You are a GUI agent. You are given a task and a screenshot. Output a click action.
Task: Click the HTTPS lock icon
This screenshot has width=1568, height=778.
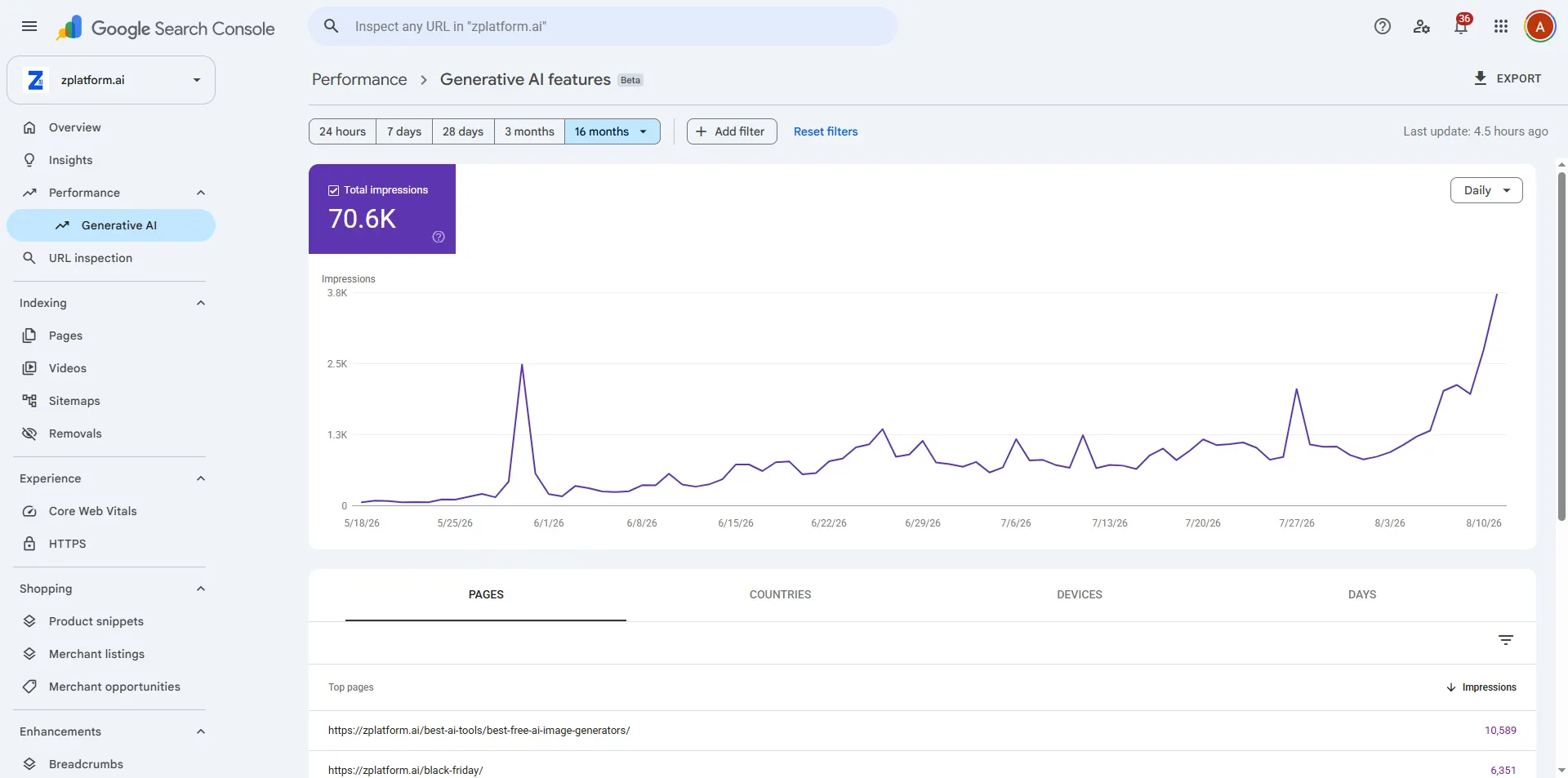(29, 544)
